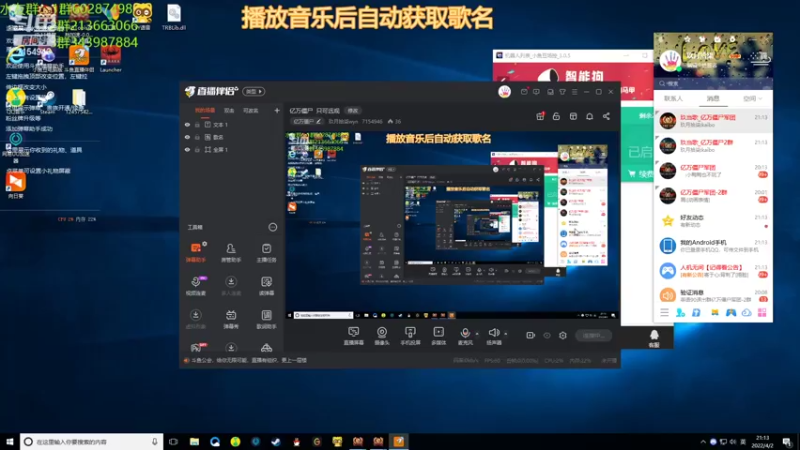Click the 客服 customer service icon

[x=654, y=338]
